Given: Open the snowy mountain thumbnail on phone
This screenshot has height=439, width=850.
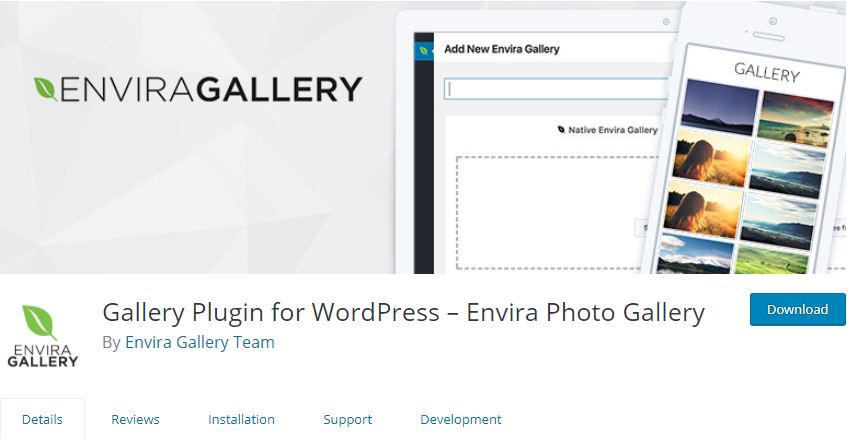Looking at the screenshot, I should [694, 252].
